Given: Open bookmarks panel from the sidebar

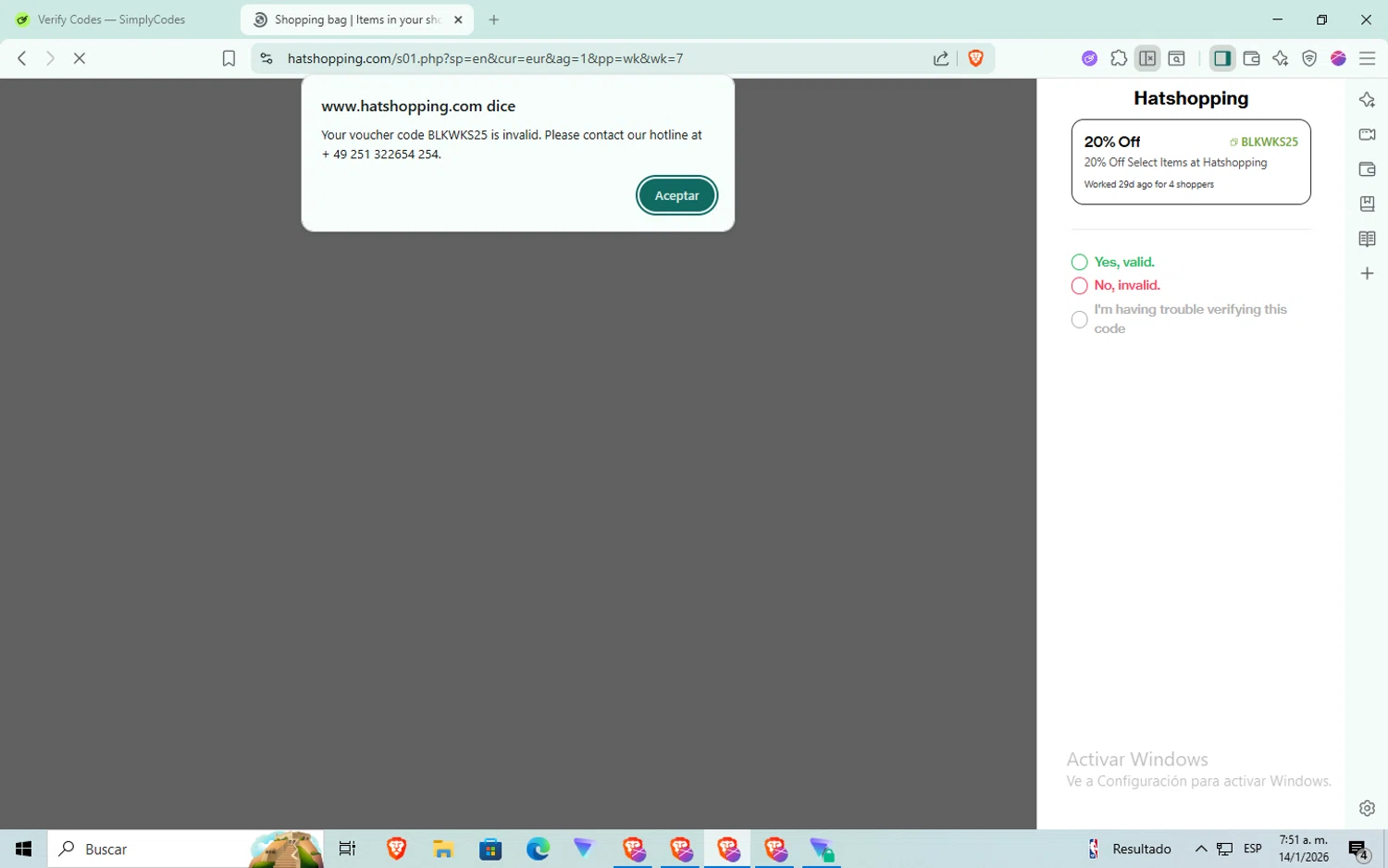Looking at the screenshot, I should click(1367, 204).
